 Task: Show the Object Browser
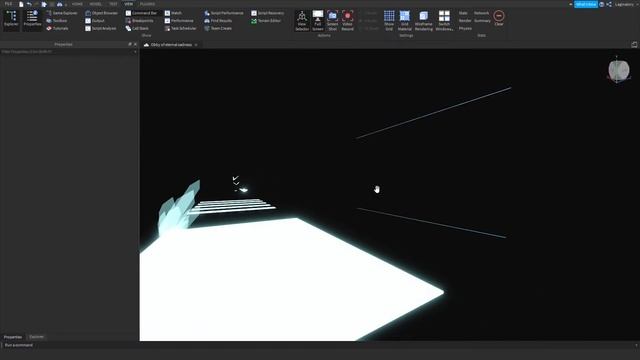click(x=101, y=13)
